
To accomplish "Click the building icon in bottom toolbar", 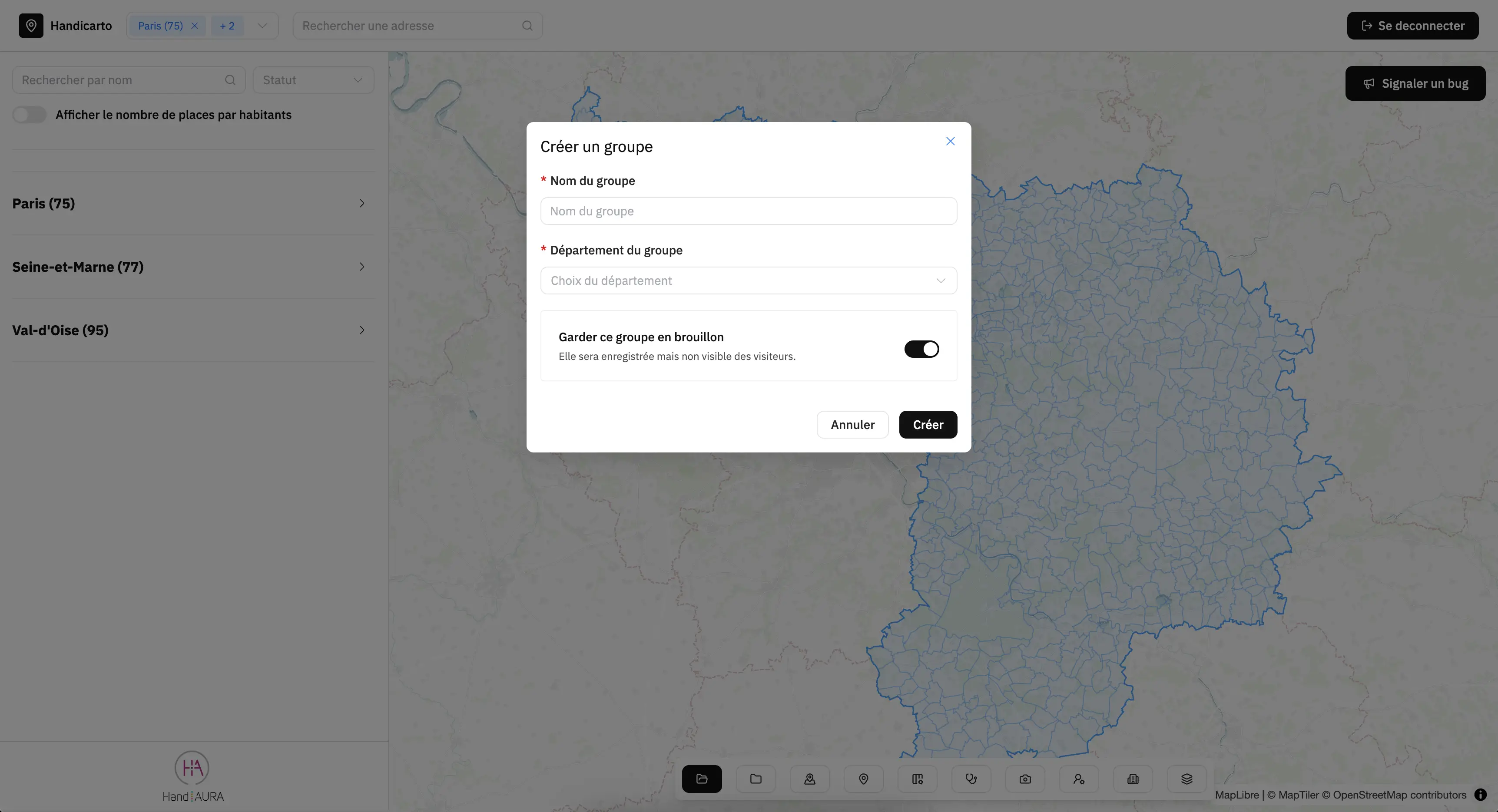I will 1132,779.
